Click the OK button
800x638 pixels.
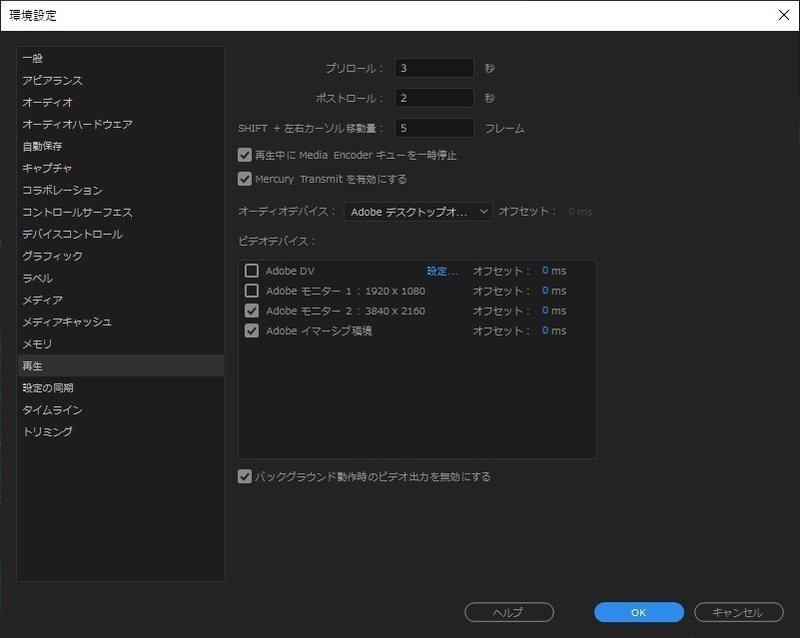tap(638, 612)
